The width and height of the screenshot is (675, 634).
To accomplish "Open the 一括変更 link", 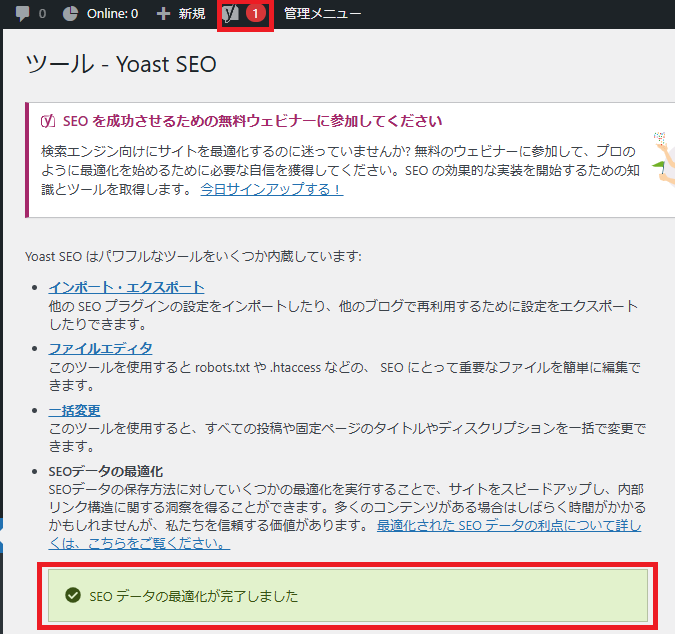I will [74, 410].
